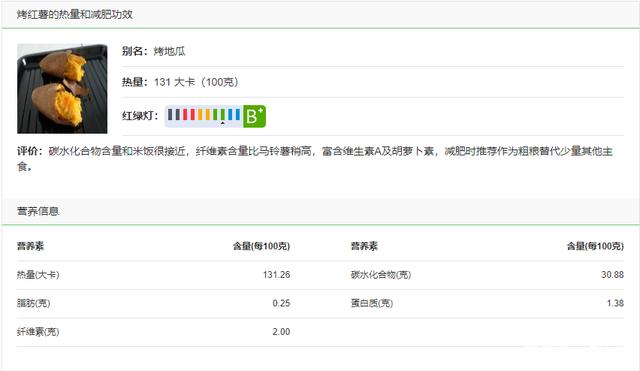The height and width of the screenshot is (371, 640).
Task: Select the 营养信息 section heading
Action: (38, 211)
